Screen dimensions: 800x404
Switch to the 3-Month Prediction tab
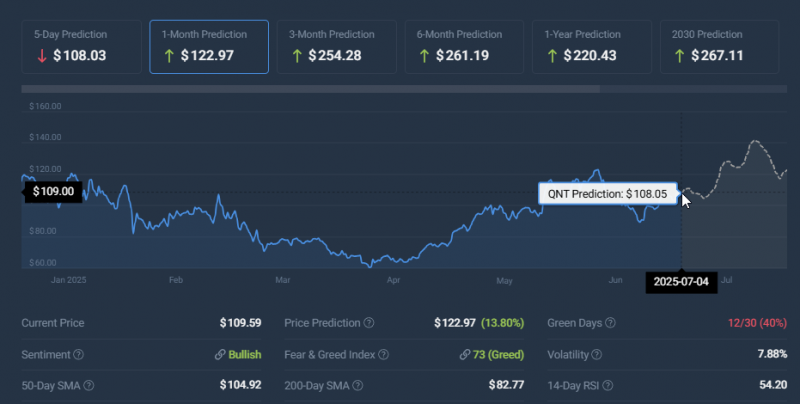pyautogui.click(x=336, y=46)
